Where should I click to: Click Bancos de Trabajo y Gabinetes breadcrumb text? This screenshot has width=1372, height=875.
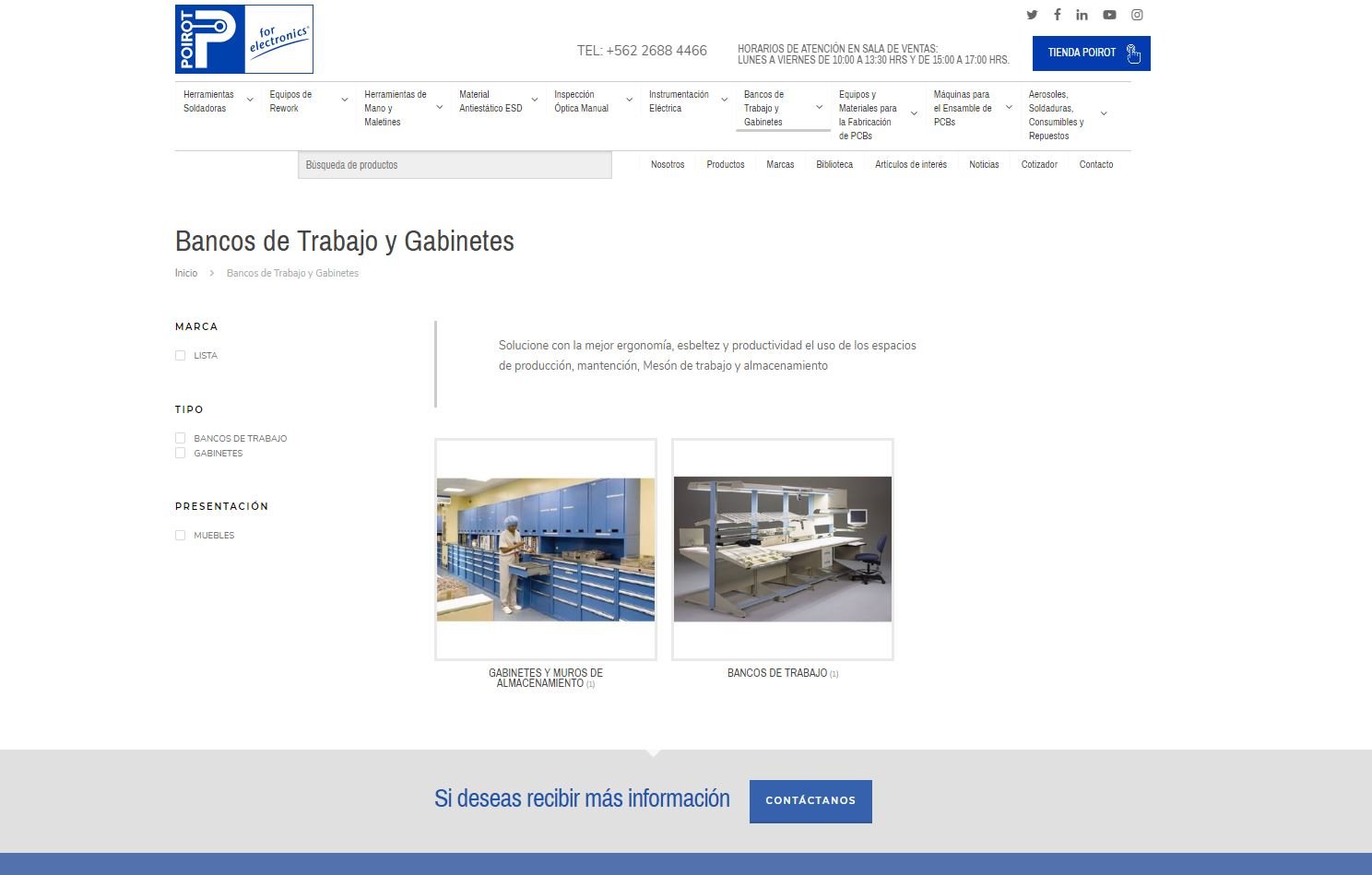292,273
